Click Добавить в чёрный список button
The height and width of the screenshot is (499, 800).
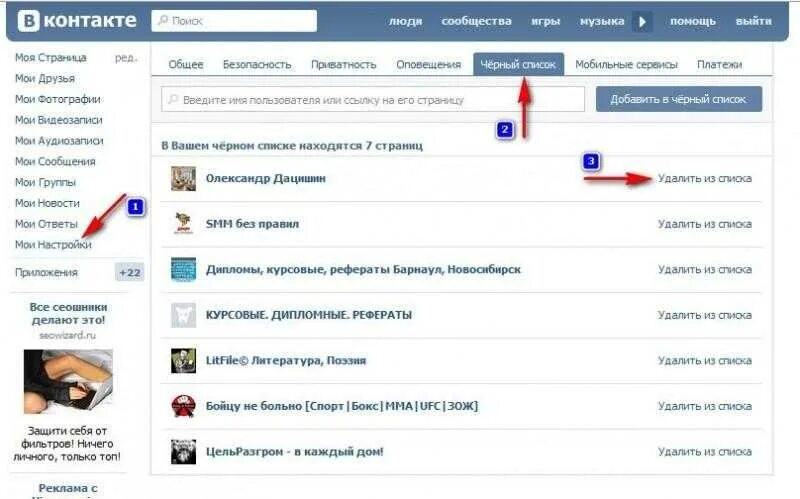click(x=679, y=99)
